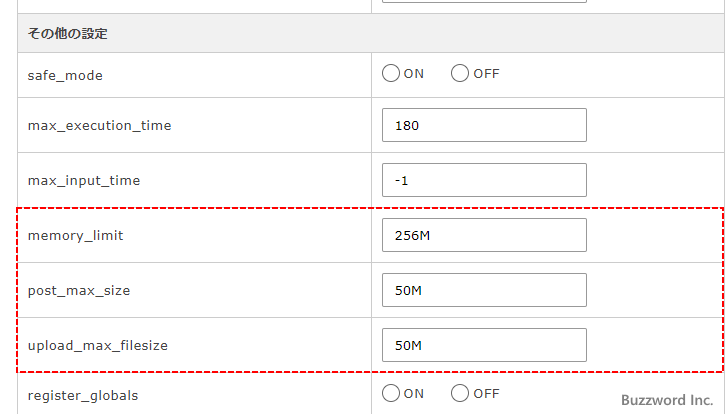Click the max_input_time input field
This screenshot has height=414, width=728.
pyautogui.click(x=484, y=180)
